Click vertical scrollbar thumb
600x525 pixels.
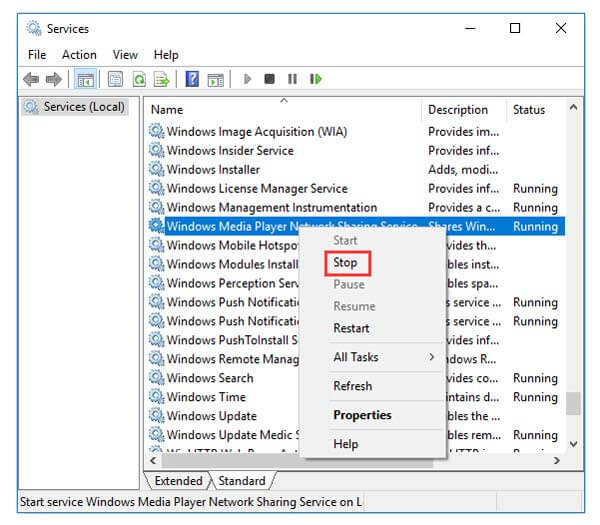tap(573, 403)
